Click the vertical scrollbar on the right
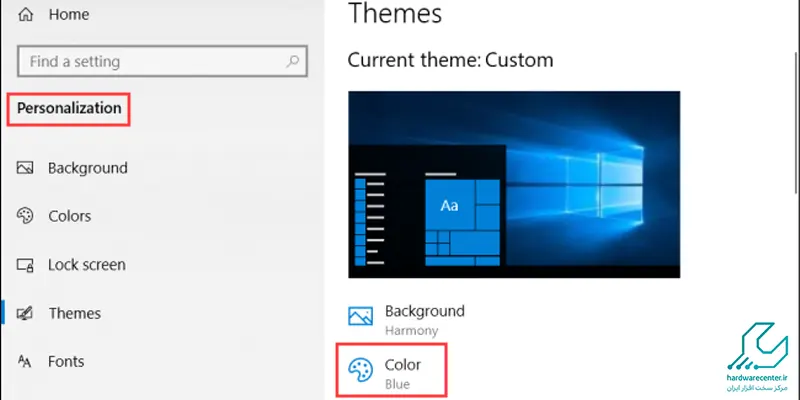This screenshot has height=400, width=800. [796, 122]
